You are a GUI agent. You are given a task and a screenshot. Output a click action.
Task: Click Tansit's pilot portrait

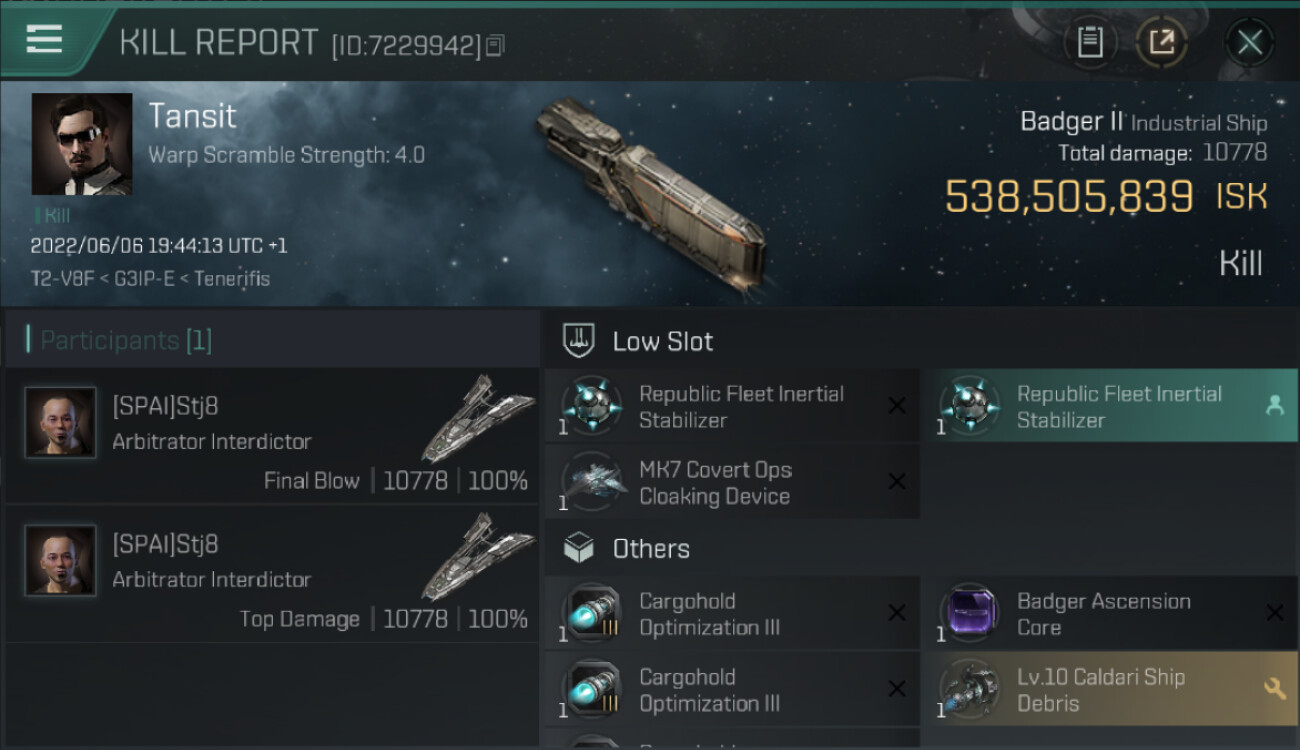pyautogui.click(x=82, y=144)
